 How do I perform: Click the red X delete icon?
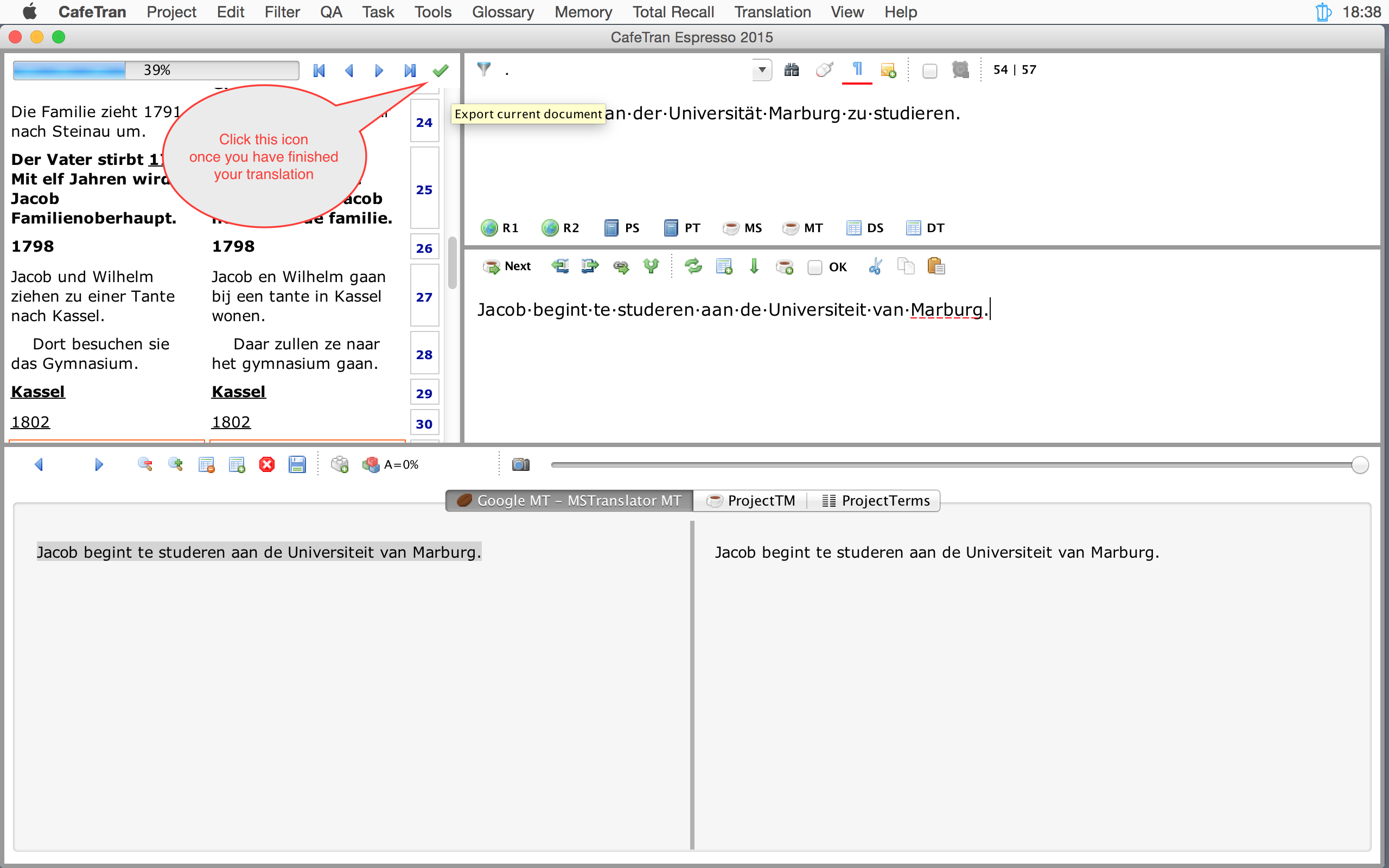(x=267, y=464)
